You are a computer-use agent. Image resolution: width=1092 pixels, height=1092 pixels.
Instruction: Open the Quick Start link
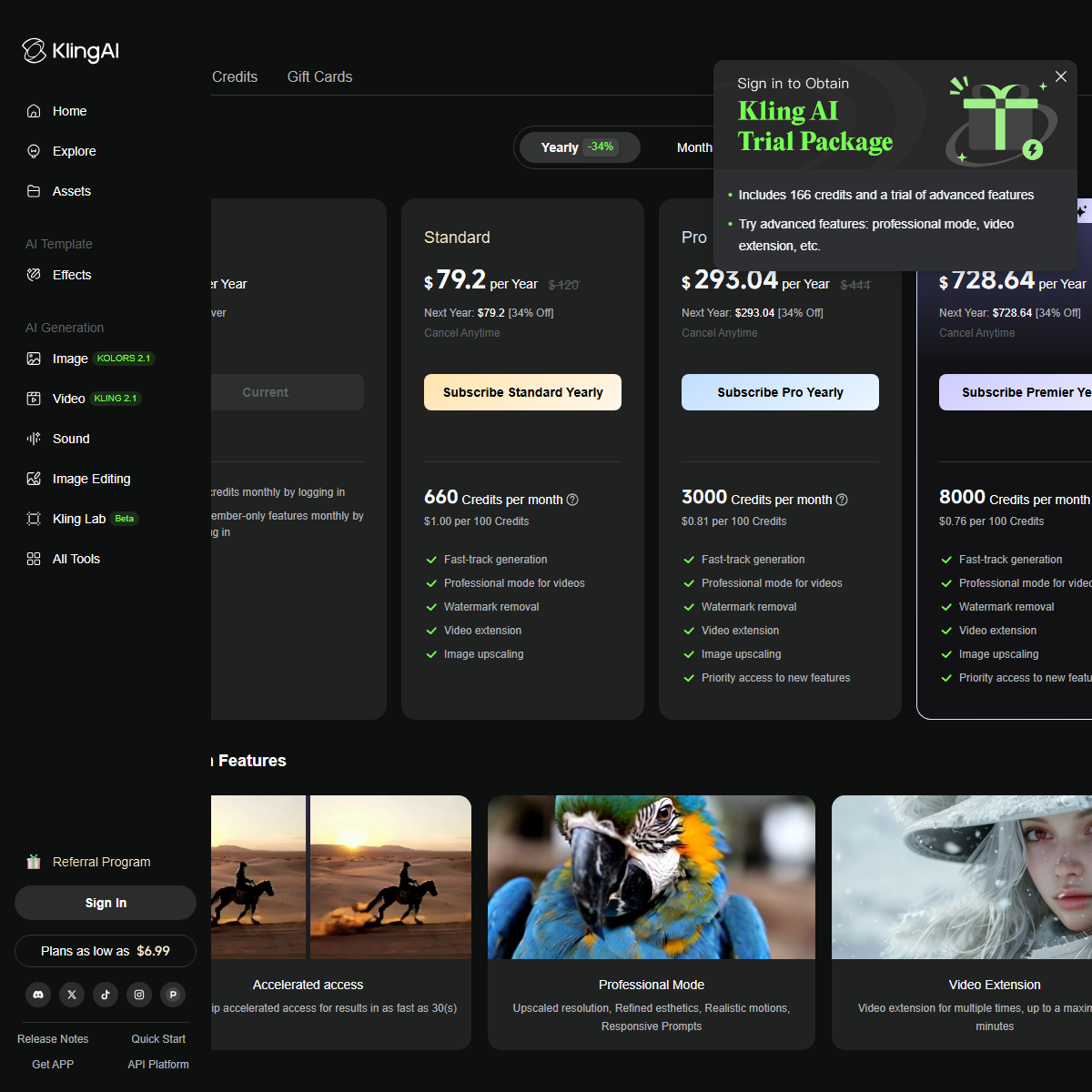[x=158, y=1039]
